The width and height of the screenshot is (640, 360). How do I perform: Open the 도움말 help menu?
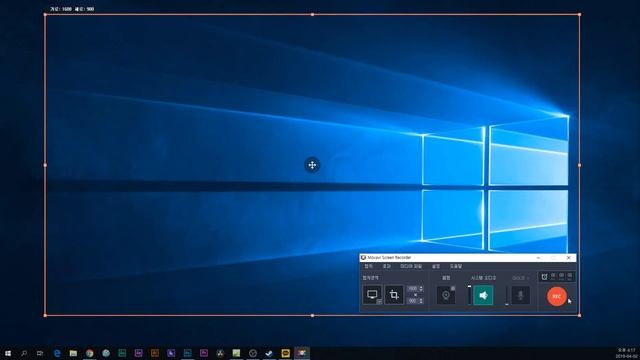tap(456, 266)
